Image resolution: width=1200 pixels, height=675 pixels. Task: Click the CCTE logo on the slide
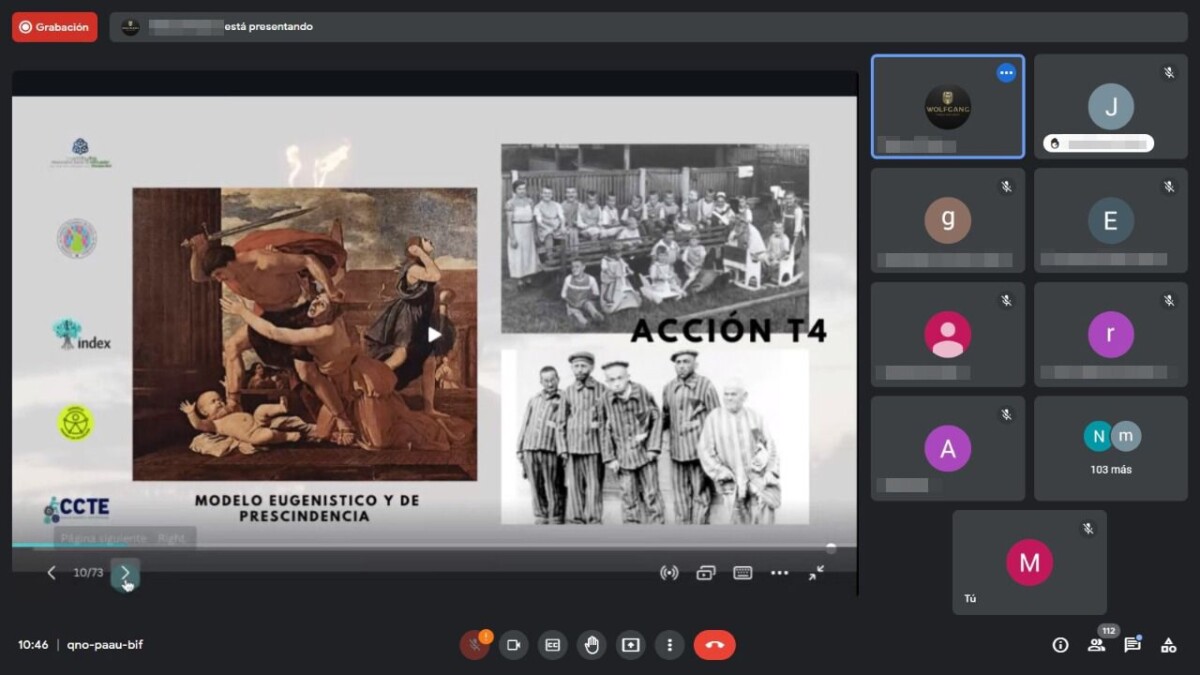(77, 509)
